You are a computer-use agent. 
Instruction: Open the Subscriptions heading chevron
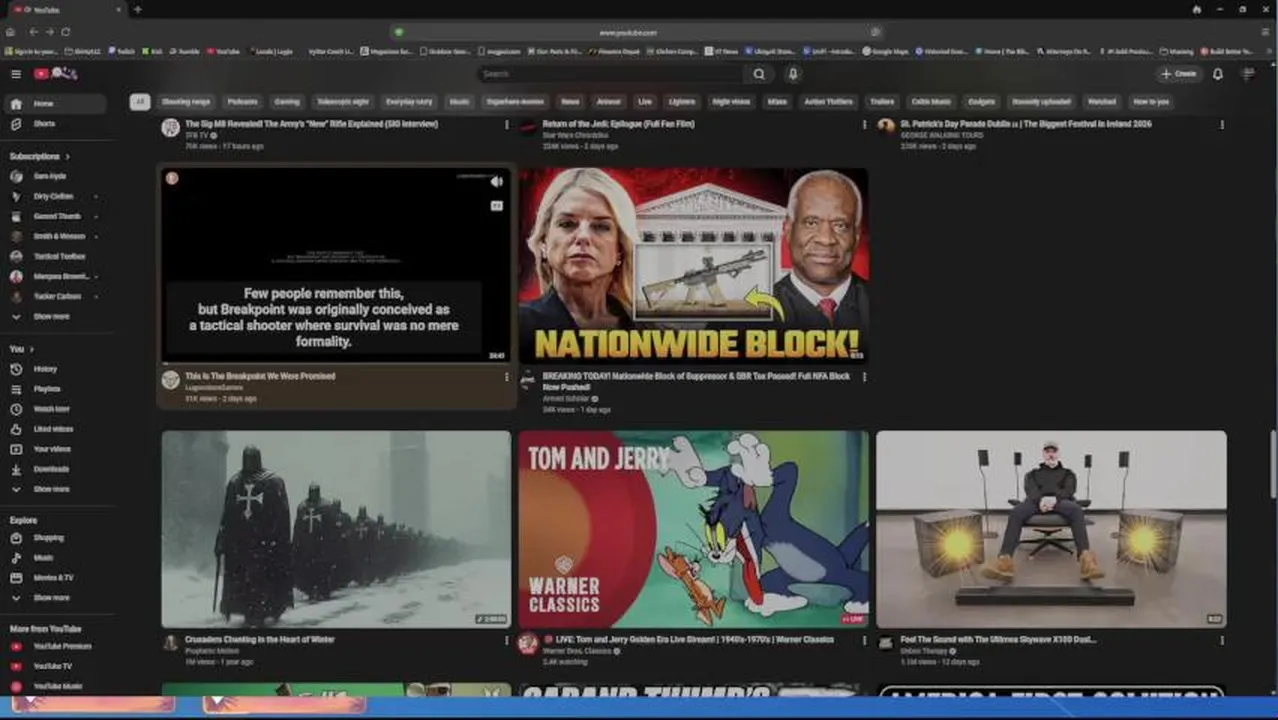(x=68, y=157)
